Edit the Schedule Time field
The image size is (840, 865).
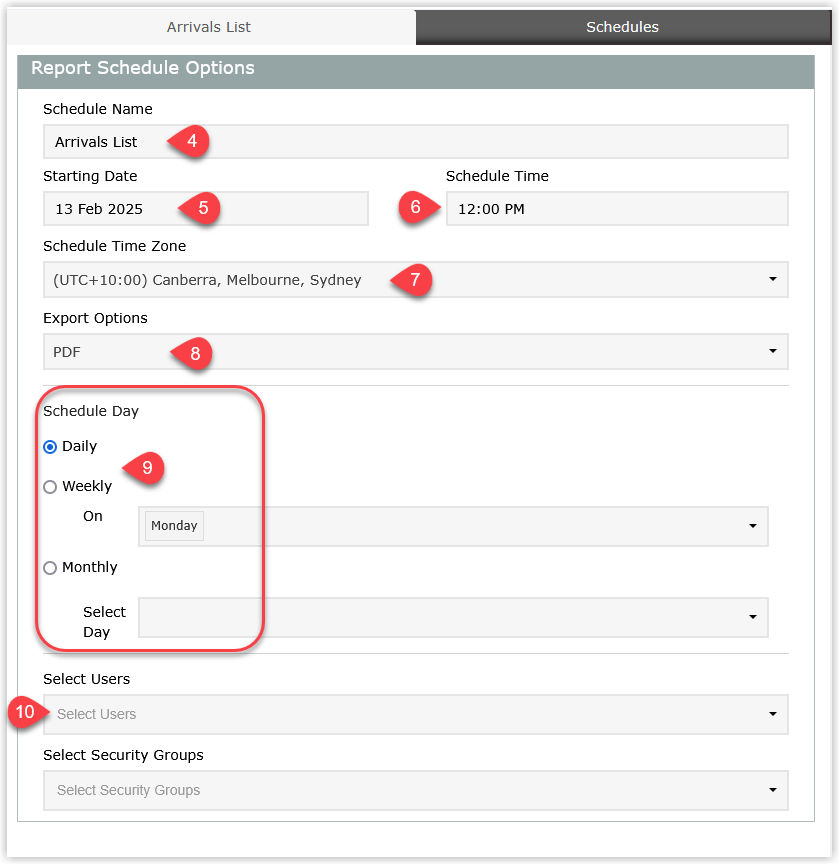(x=617, y=209)
